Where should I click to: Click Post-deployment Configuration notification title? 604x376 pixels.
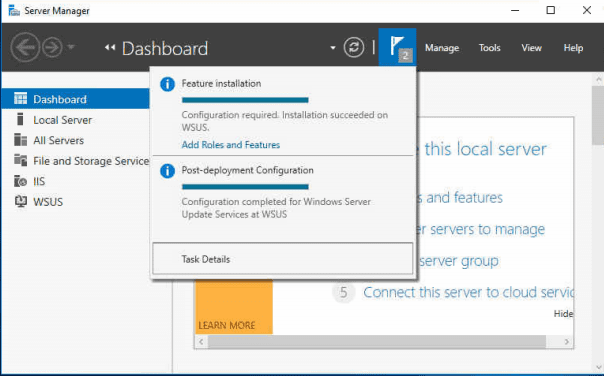tap(247, 170)
